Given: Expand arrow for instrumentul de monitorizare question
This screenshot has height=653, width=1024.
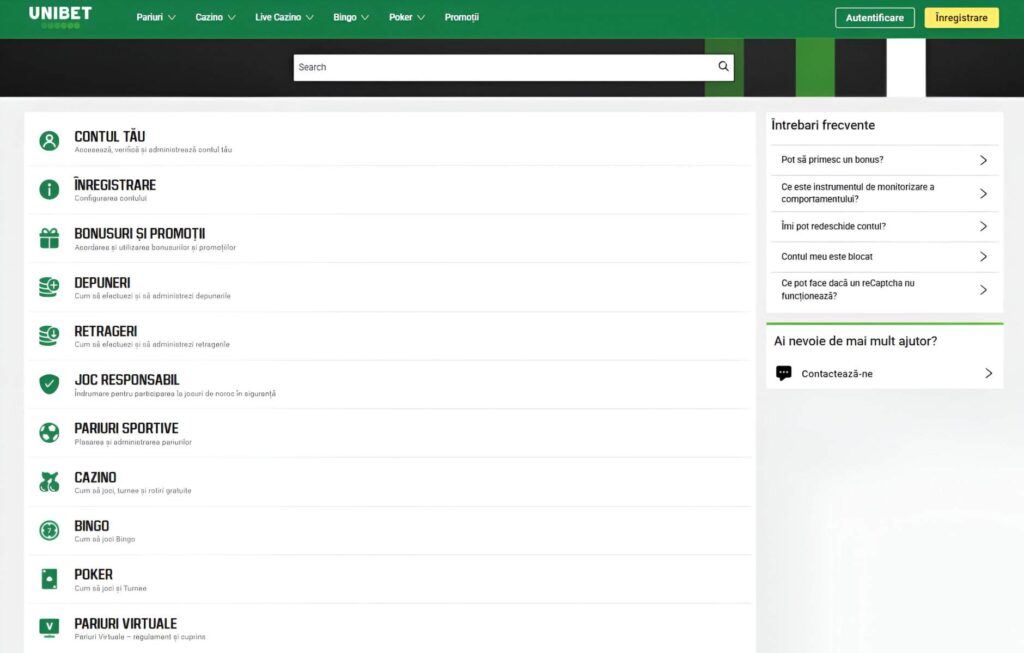Looking at the screenshot, I should point(984,193).
